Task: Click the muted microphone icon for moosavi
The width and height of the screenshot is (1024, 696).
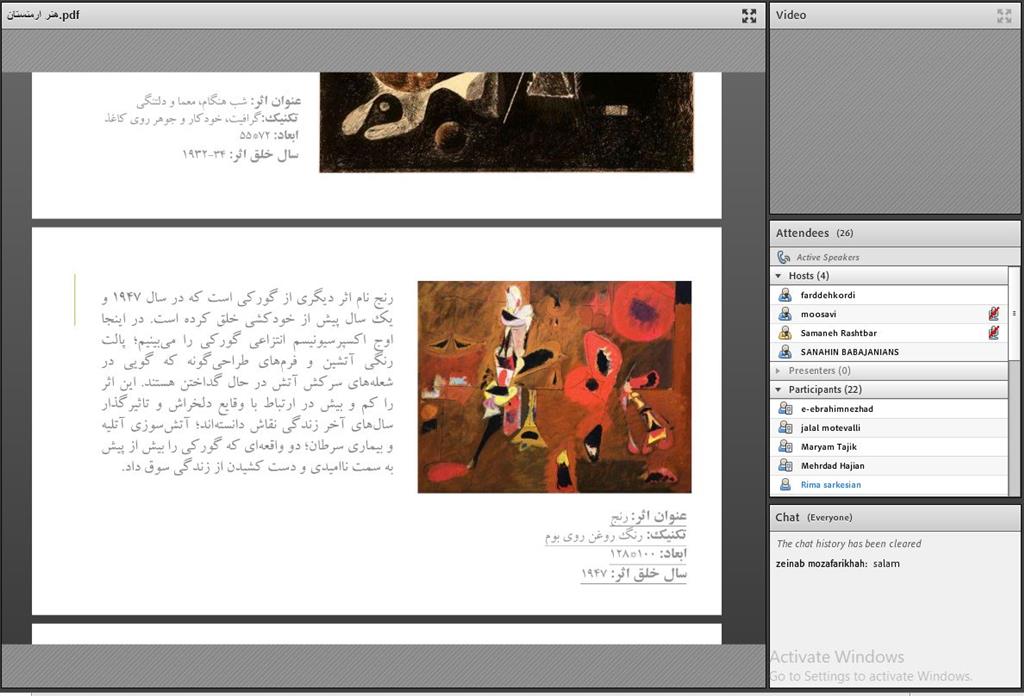Action: coord(993,314)
